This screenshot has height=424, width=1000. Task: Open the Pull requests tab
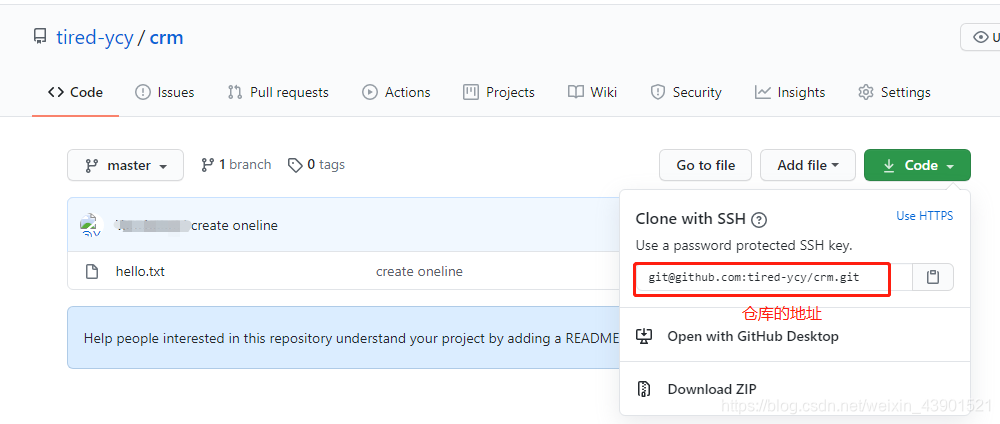coord(278,92)
